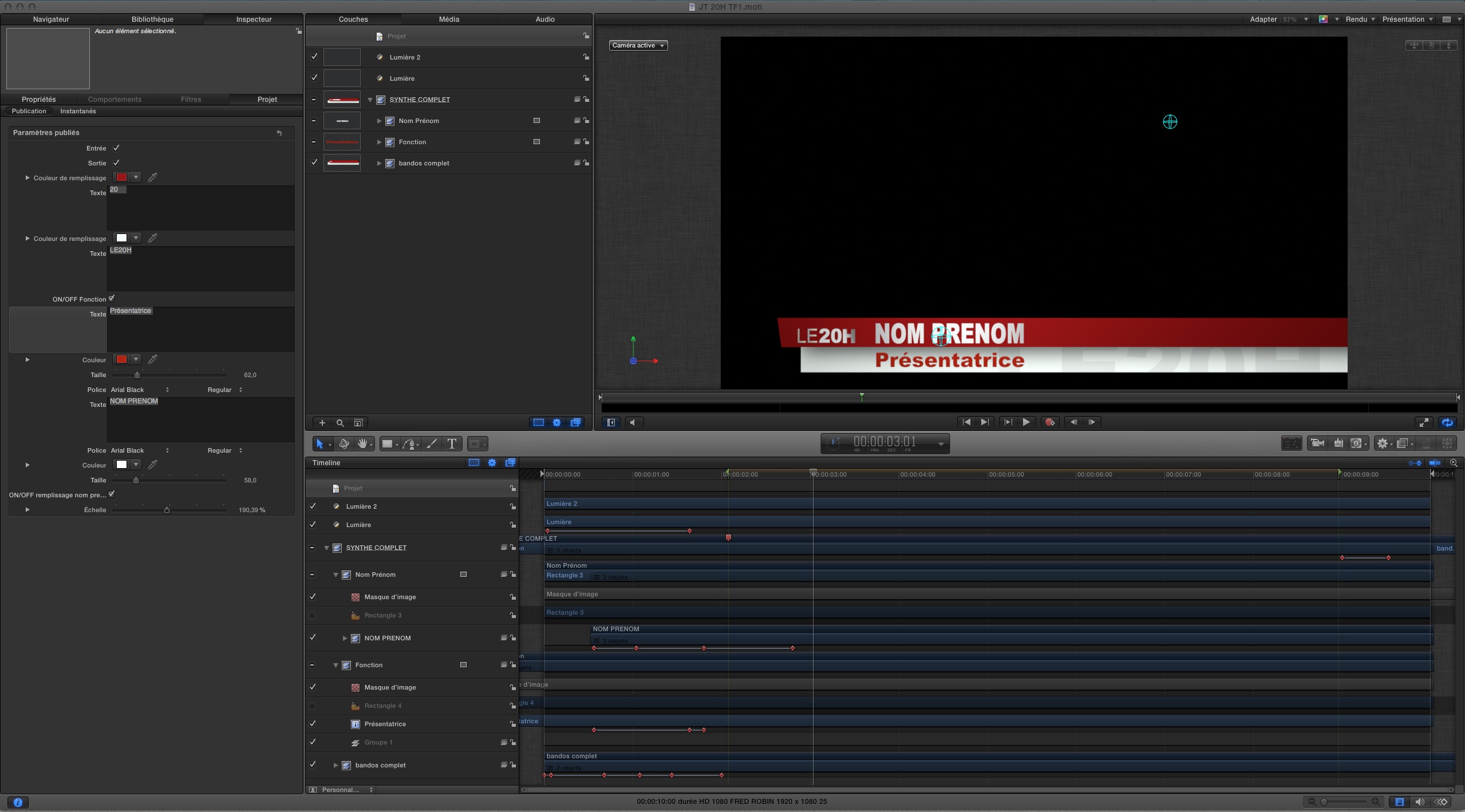Go to end of project
The image size is (1465, 812).
984,422
